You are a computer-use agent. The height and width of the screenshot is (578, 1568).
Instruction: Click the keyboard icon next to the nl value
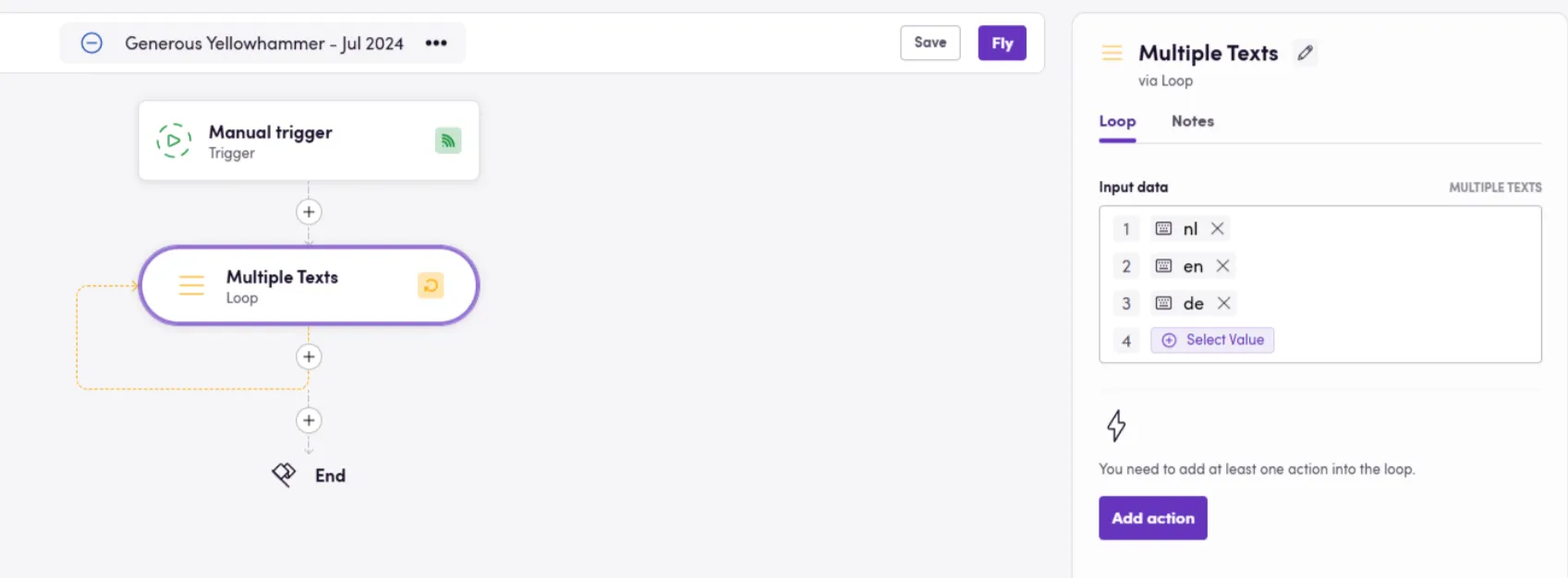coord(1163,228)
